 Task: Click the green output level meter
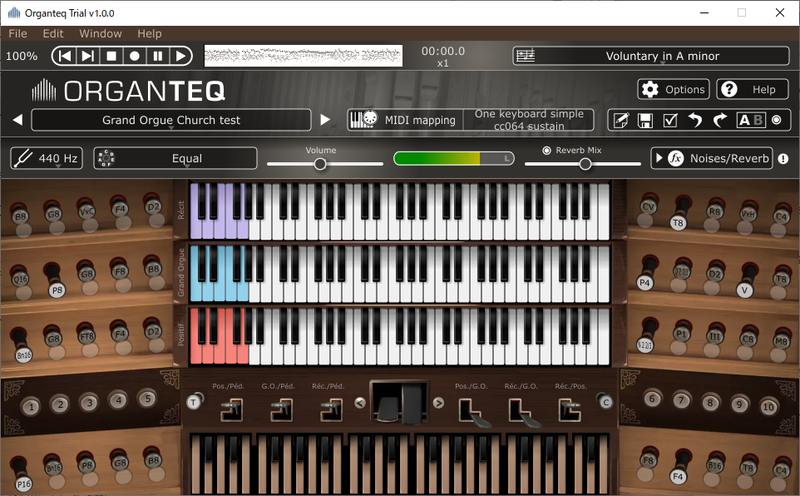(x=454, y=158)
